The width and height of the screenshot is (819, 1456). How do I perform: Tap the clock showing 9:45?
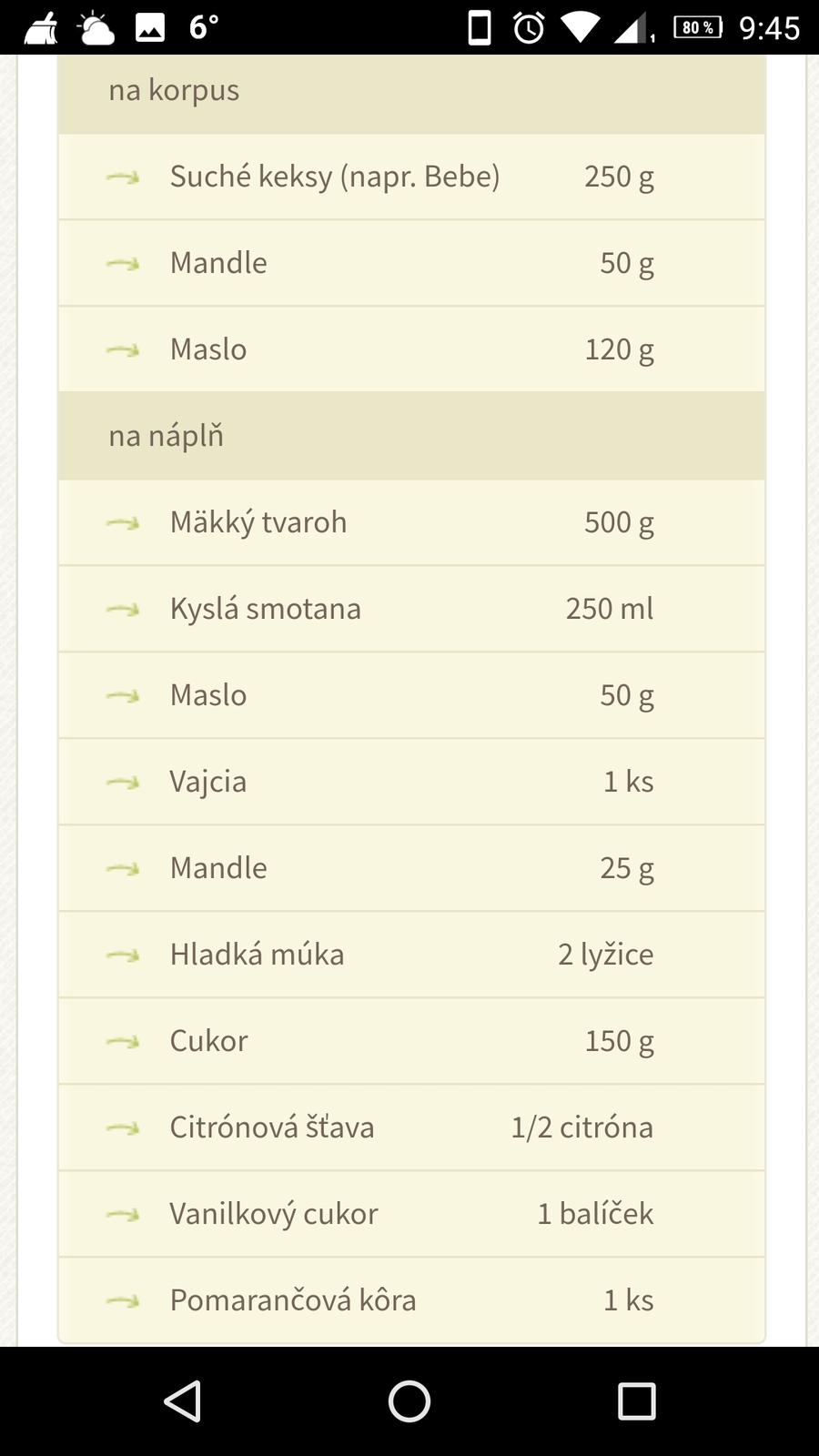[769, 28]
